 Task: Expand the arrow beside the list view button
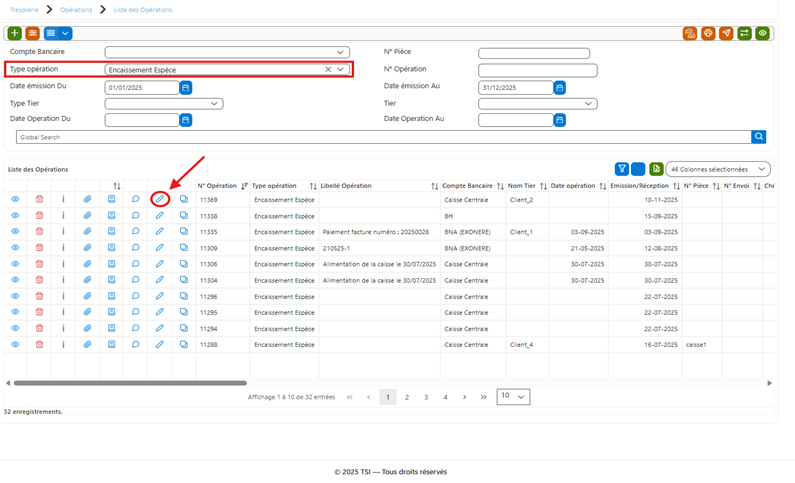pos(65,33)
